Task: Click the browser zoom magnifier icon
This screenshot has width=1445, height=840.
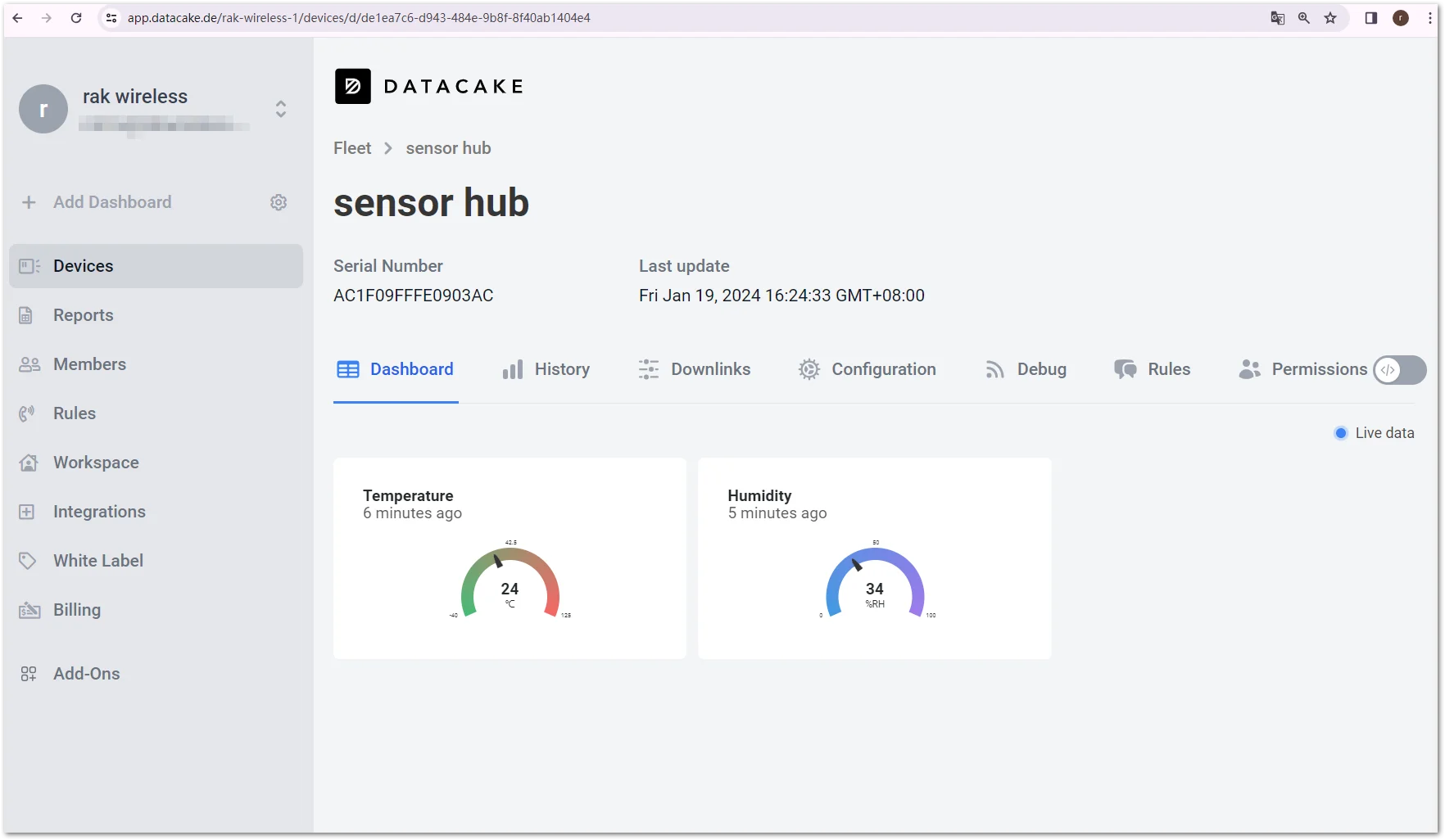Action: (x=1304, y=18)
